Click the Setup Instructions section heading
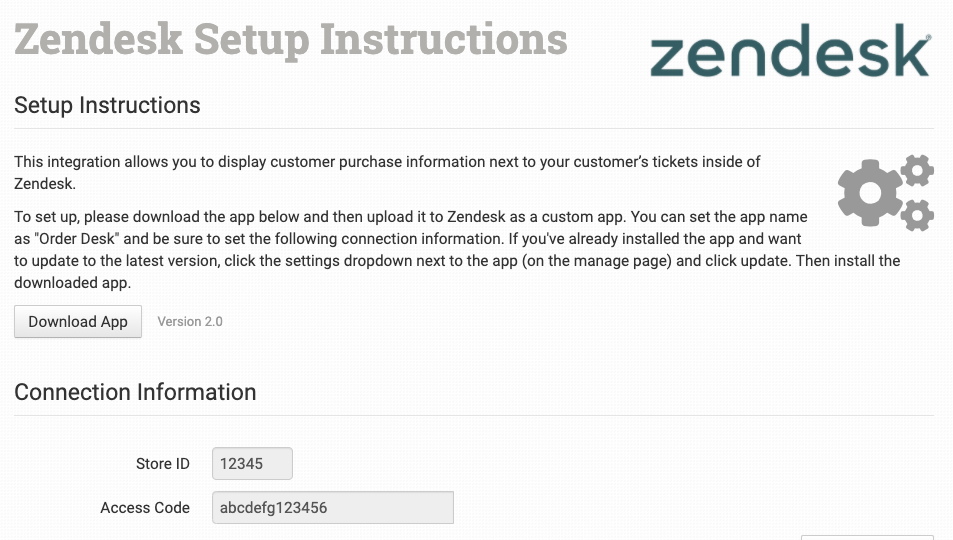Image resolution: width=953 pixels, height=540 pixels. (x=107, y=105)
